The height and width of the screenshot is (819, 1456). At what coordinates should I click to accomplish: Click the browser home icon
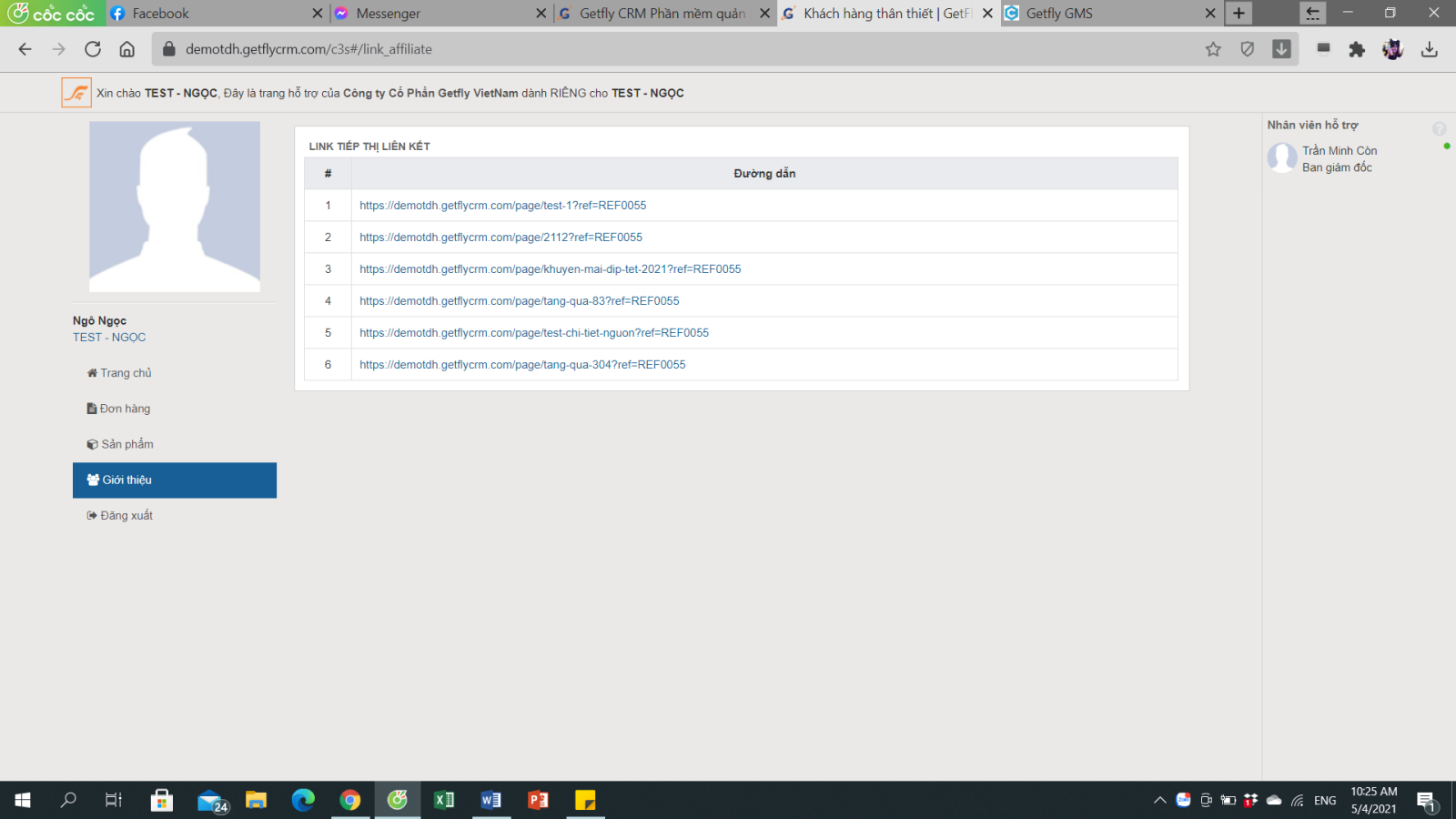[x=127, y=49]
